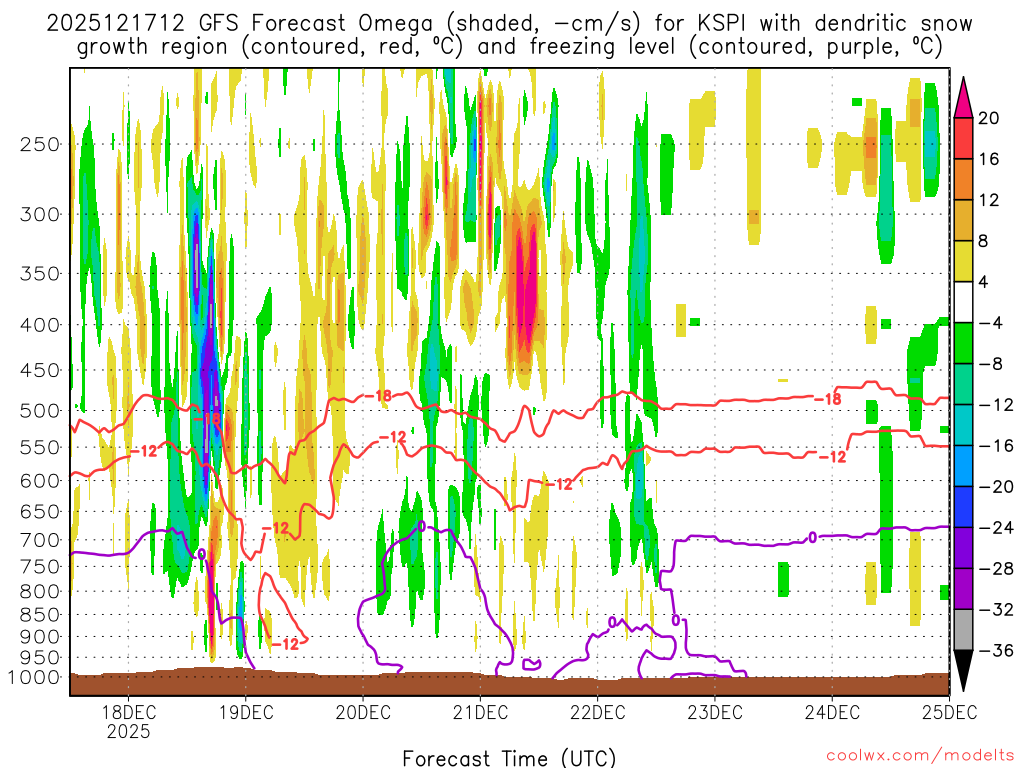
Task: Click the -12 contour label near 24DEC
Action: pyautogui.click(x=832, y=456)
